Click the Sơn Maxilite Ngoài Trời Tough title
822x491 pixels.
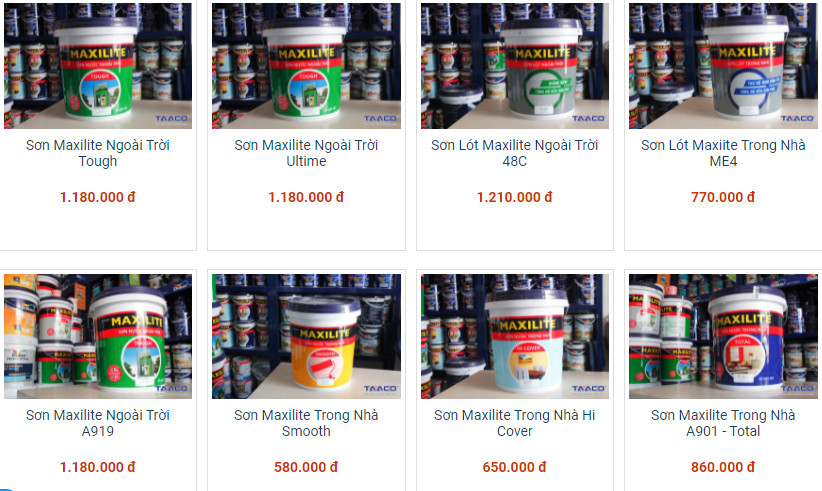click(98, 153)
